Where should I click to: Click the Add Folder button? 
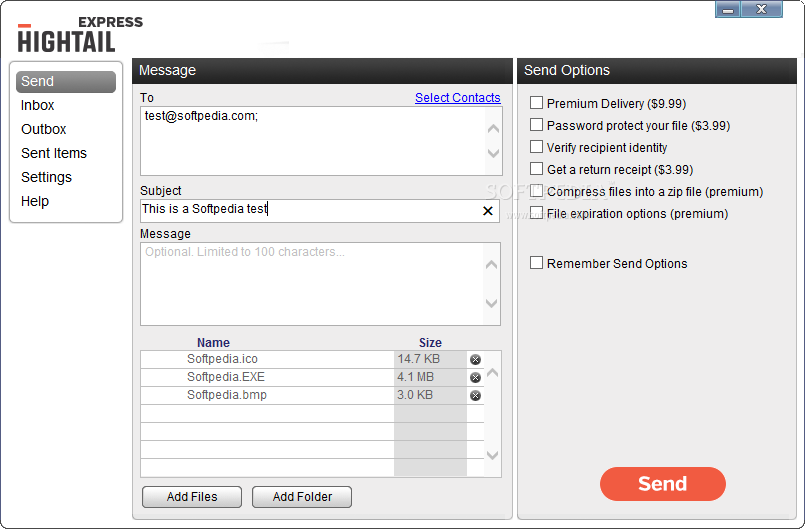point(302,497)
